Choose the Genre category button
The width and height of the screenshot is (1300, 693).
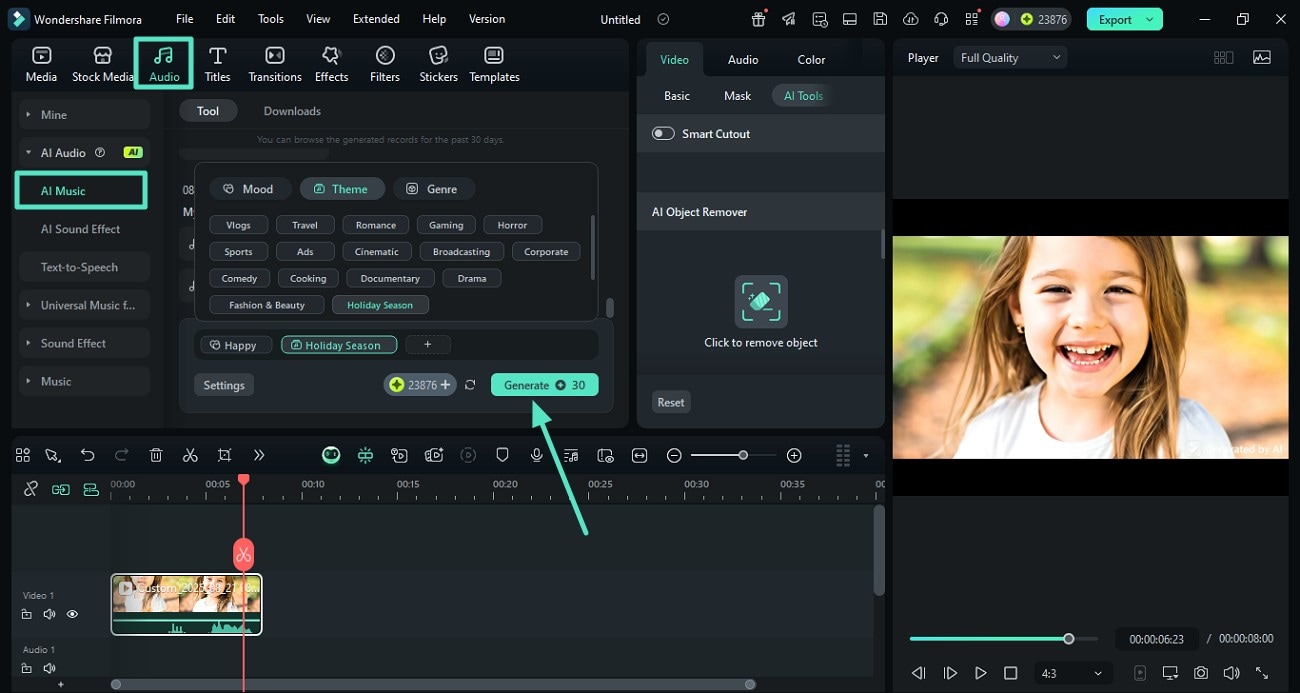(433, 189)
